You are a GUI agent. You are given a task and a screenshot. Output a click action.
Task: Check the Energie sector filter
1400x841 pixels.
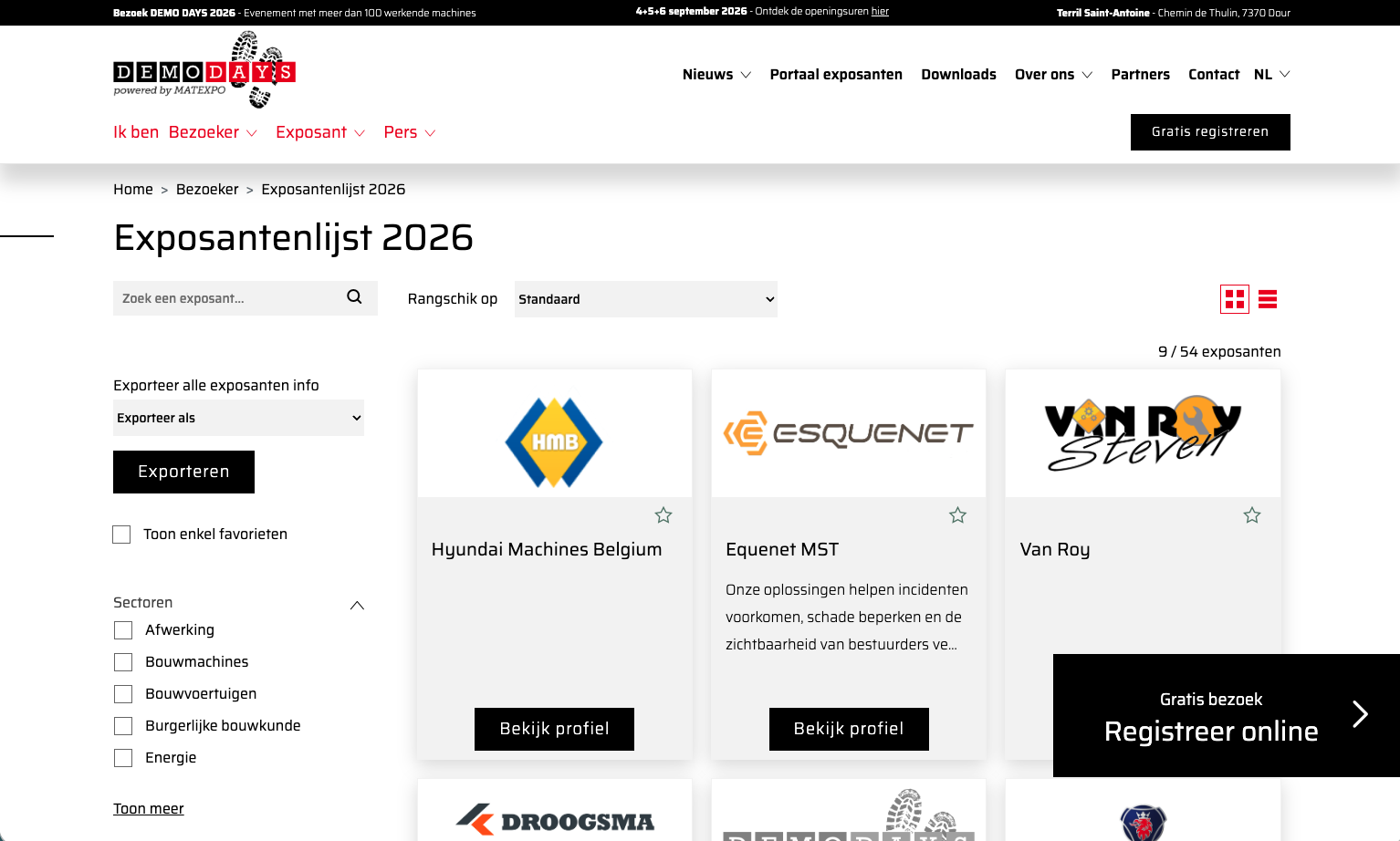tap(123, 758)
